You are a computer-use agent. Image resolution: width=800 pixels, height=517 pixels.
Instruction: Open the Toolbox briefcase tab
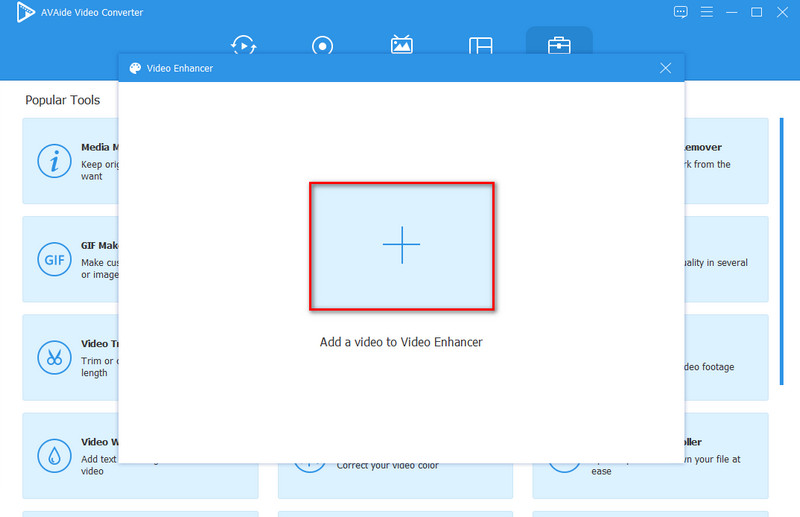(x=559, y=46)
